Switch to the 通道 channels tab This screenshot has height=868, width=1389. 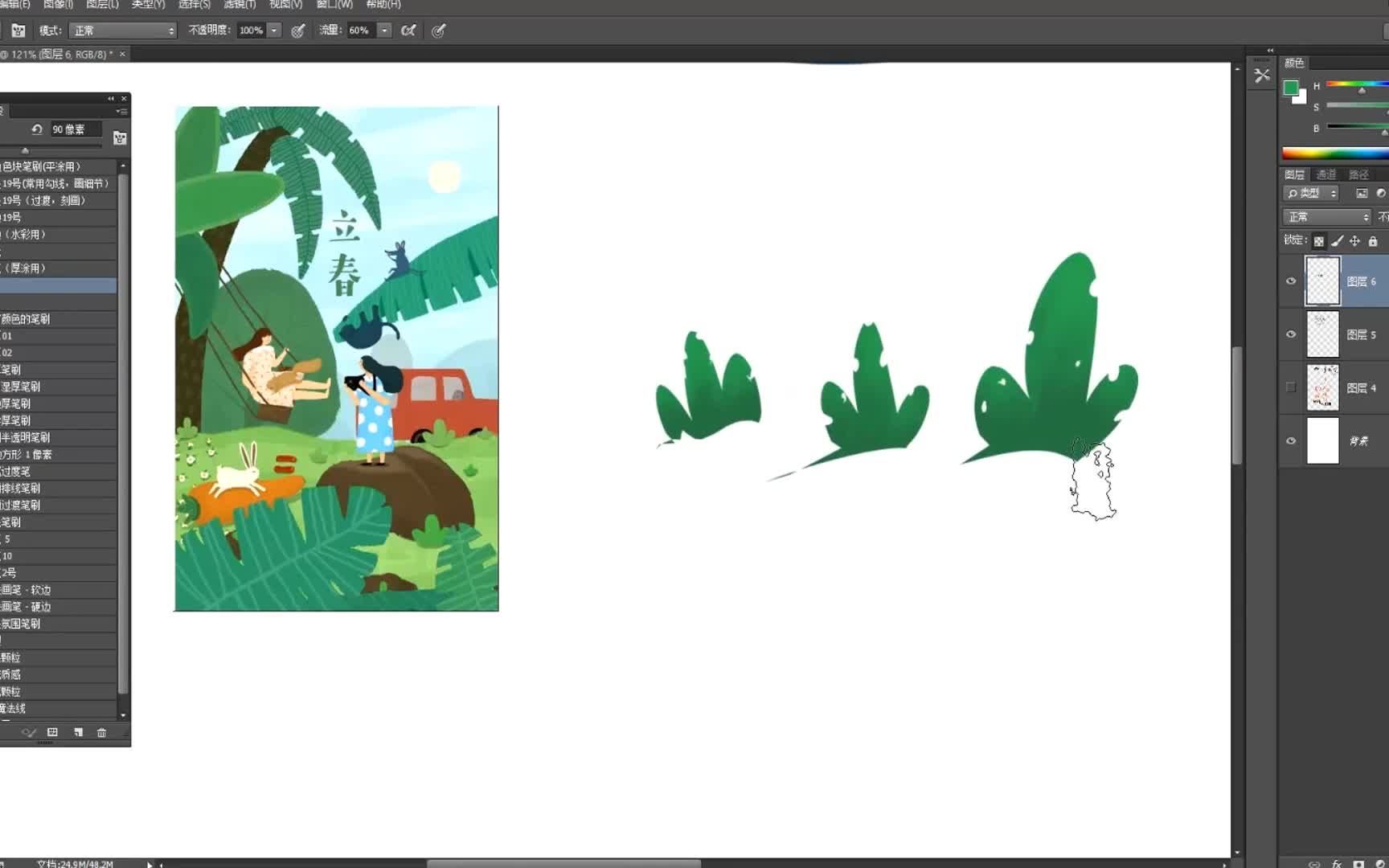[1326, 174]
